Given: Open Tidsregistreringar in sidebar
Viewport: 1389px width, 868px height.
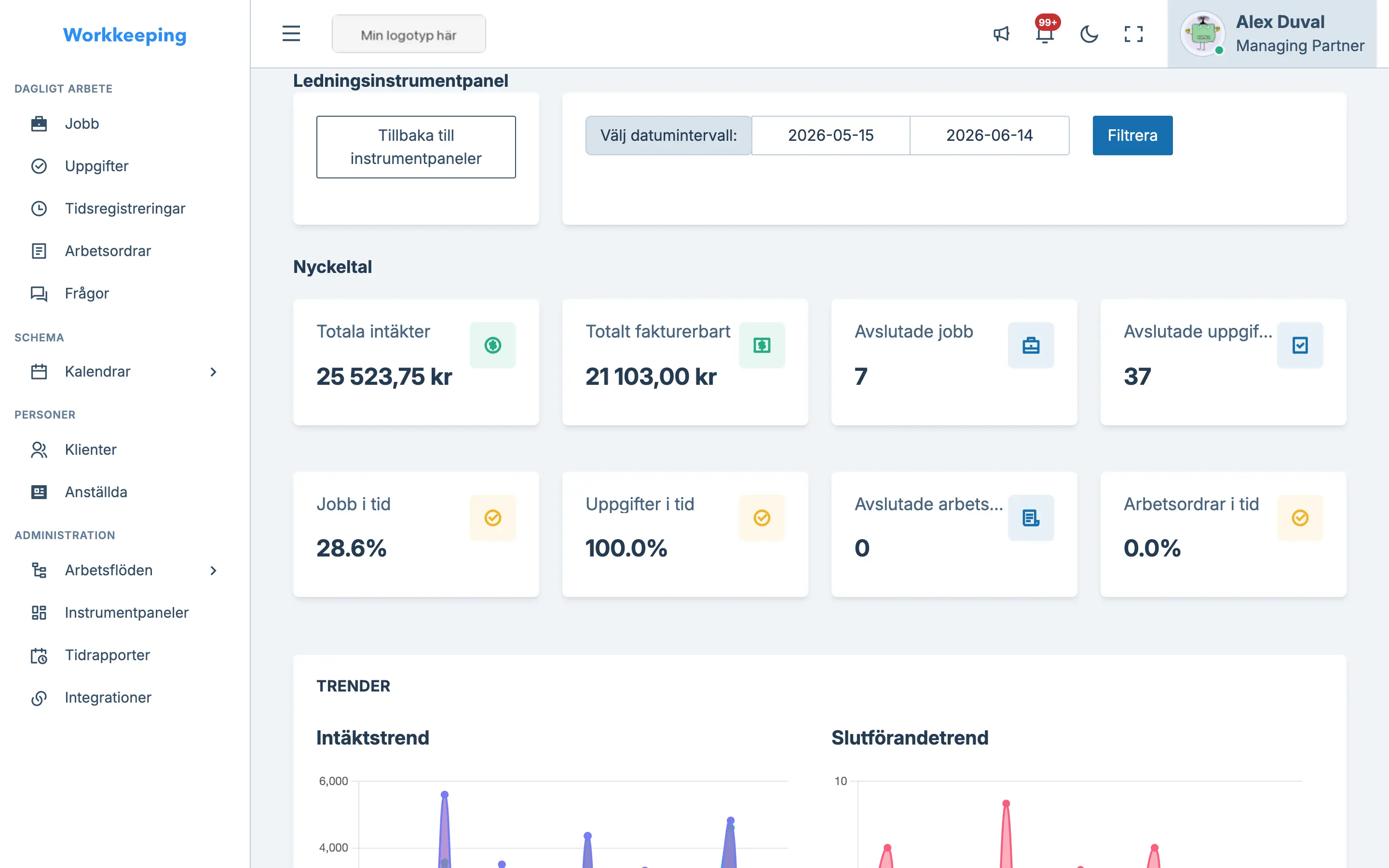Looking at the screenshot, I should point(125,208).
